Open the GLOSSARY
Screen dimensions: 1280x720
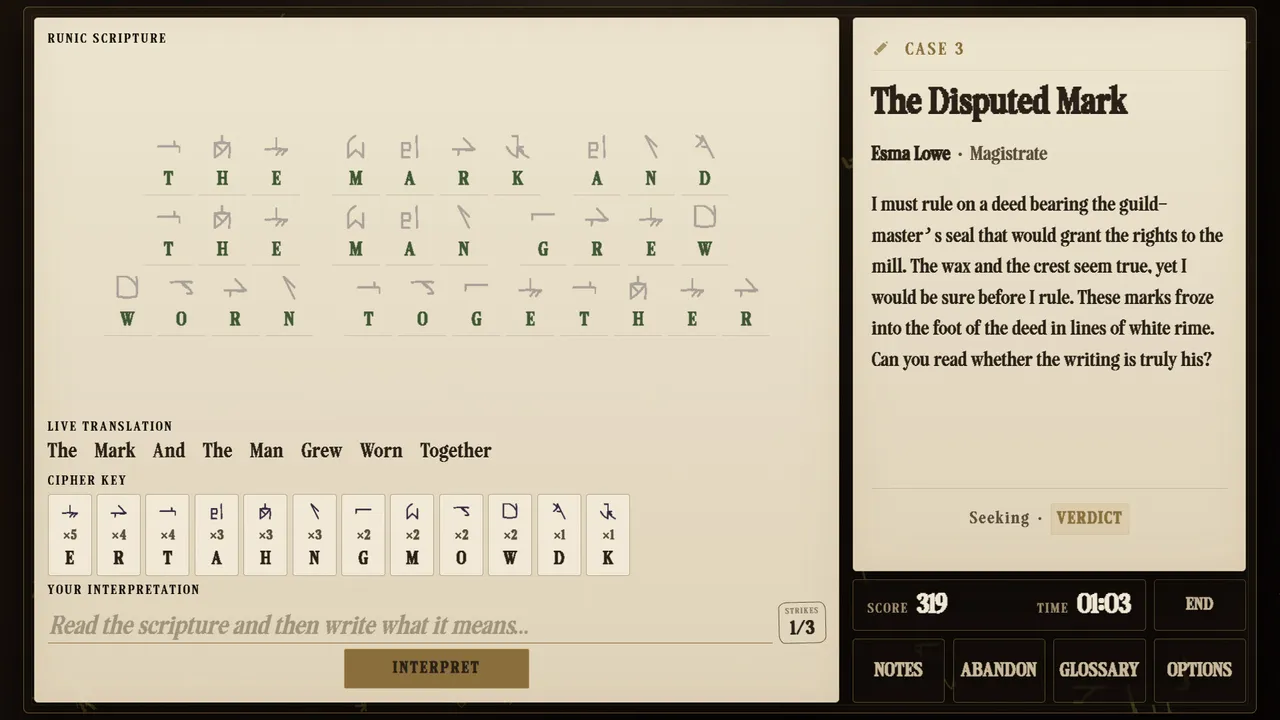1099,670
